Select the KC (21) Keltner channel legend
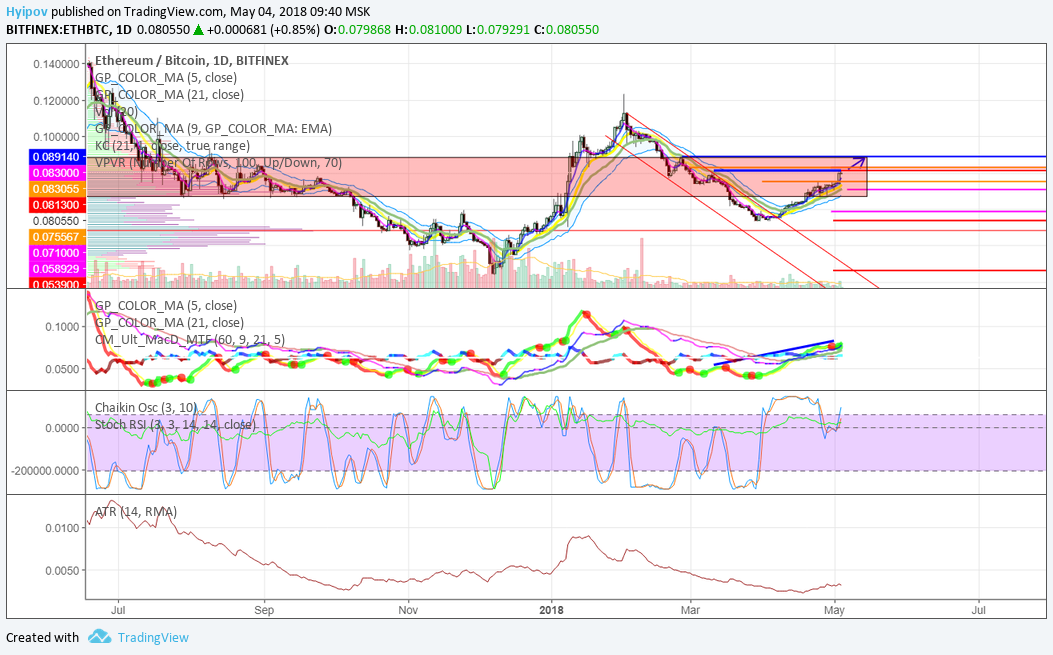This screenshot has width=1053, height=655. (x=173, y=145)
